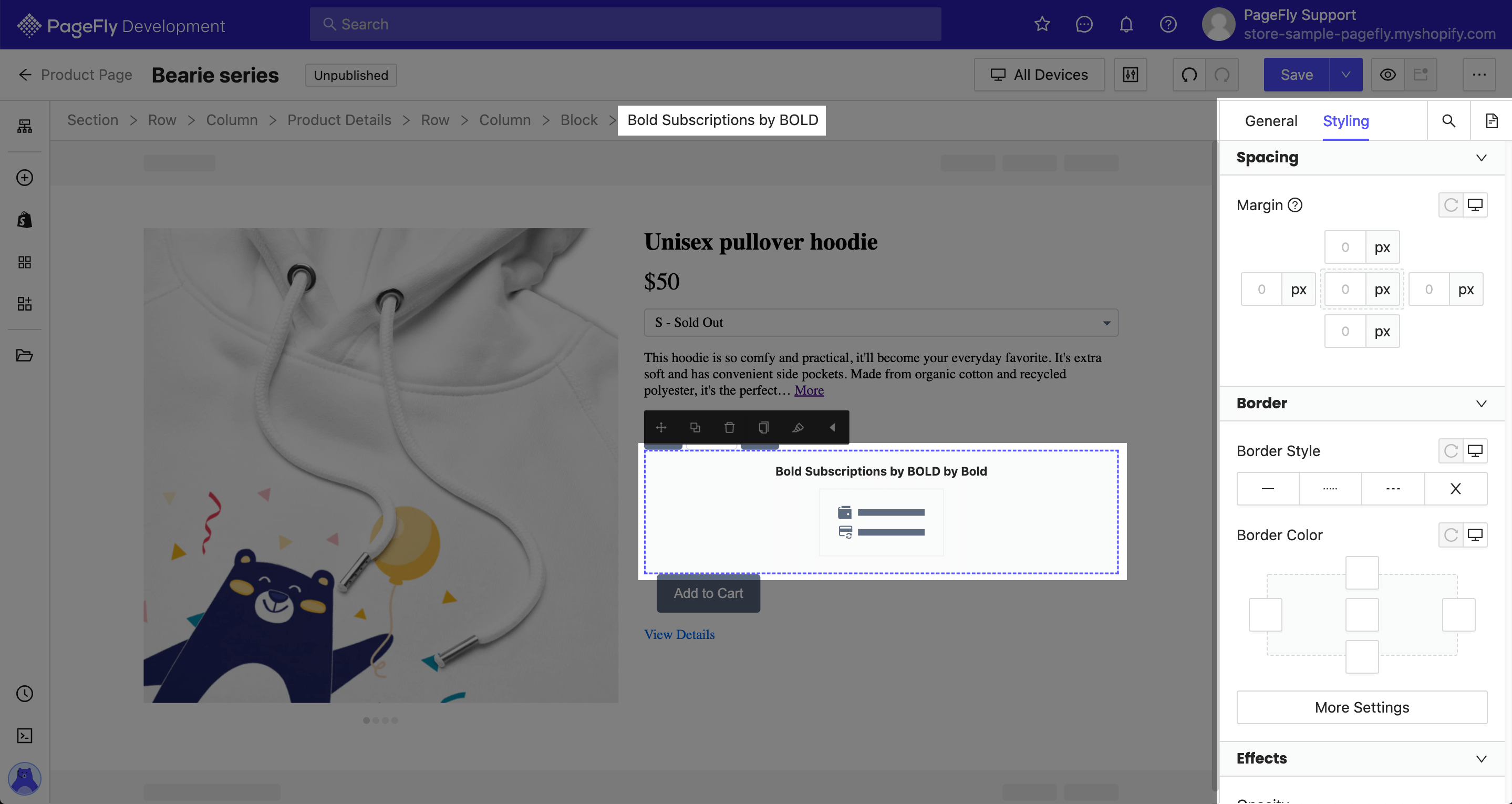Search settings with the magnifier icon
The width and height of the screenshot is (1512, 804).
point(1448,121)
